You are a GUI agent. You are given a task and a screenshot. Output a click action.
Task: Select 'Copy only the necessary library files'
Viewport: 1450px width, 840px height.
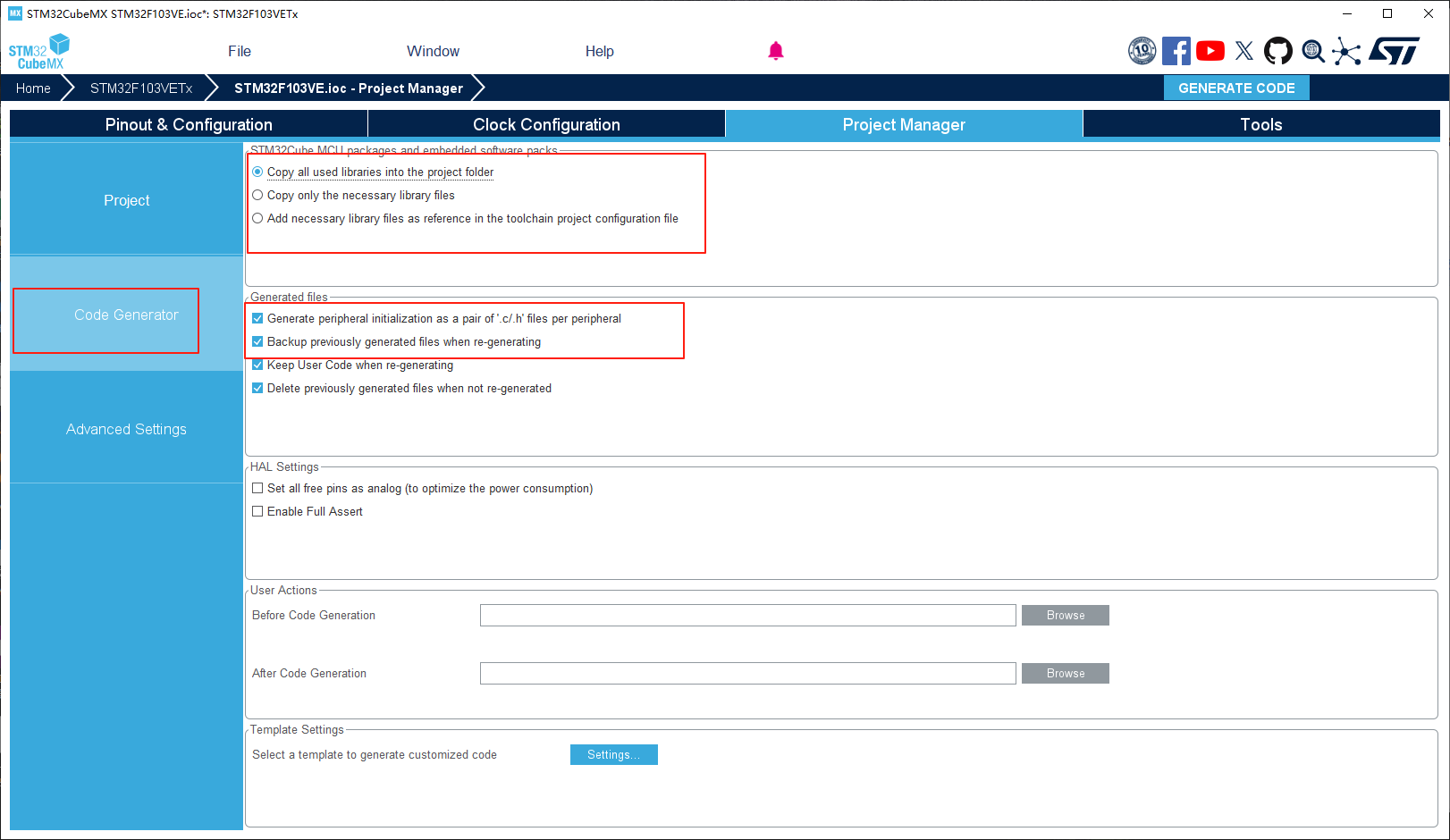(258, 196)
